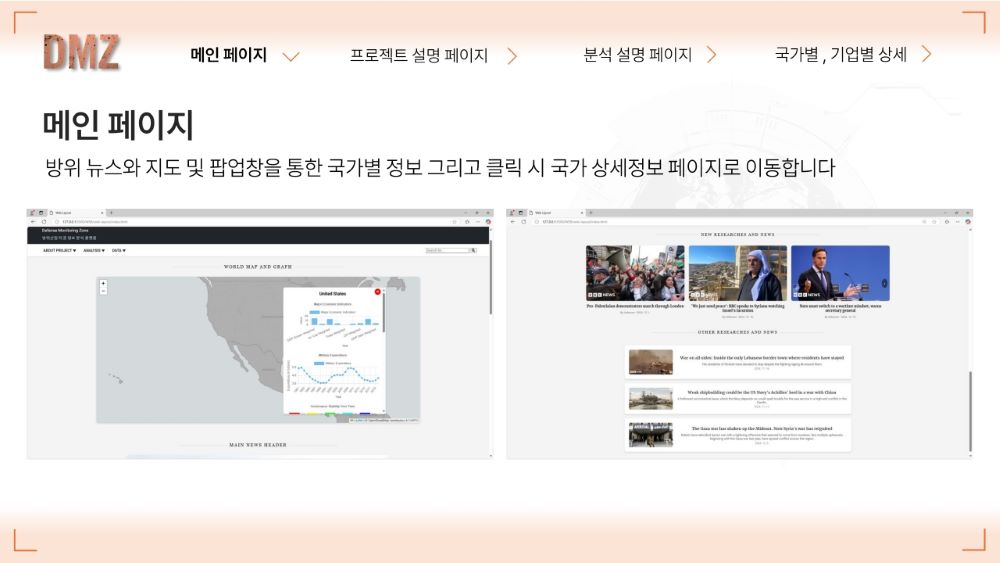The image size is (1000, 563).
Task: Expand the chevron beside 메인 페이지
Action: tap(291, 57)
